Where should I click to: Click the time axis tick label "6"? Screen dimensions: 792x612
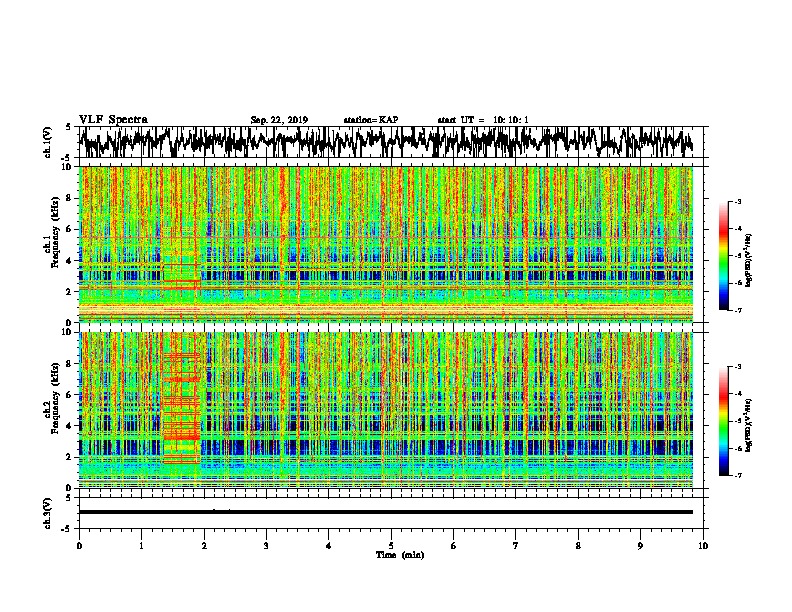[x=454, y=546]
